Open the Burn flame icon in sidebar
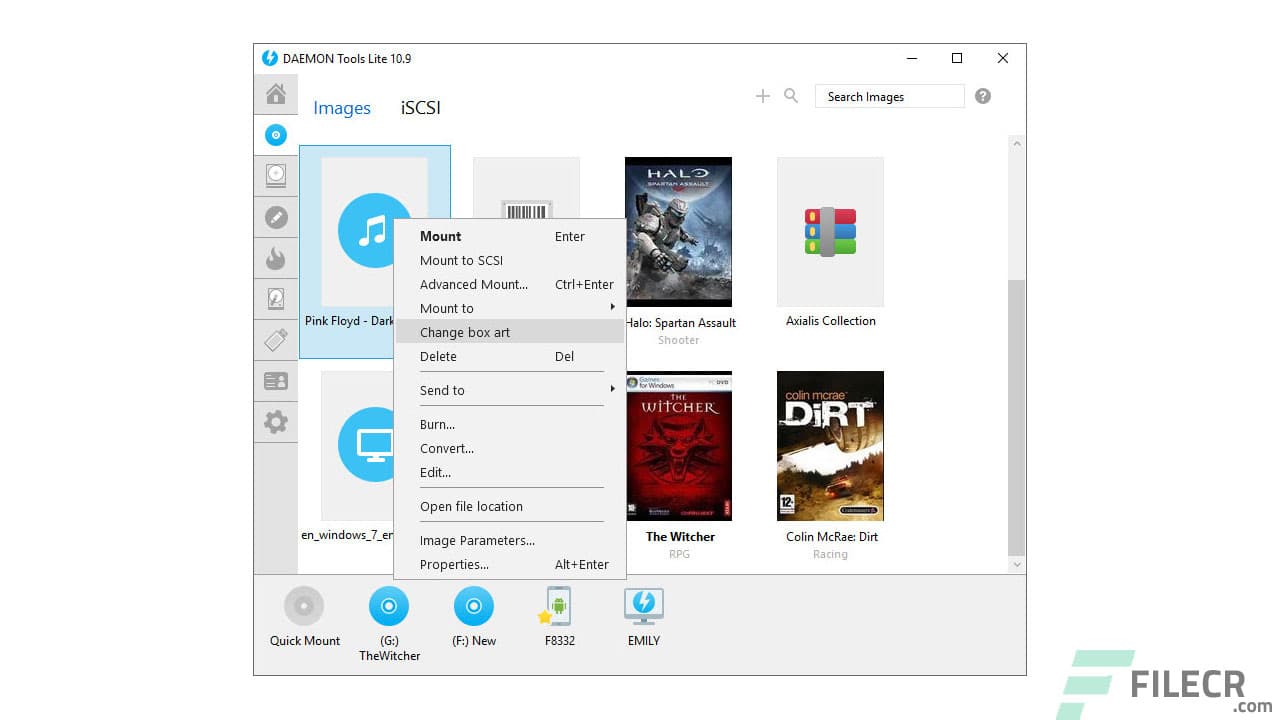This screenshot has width=1280, height=720. [276, 258]
